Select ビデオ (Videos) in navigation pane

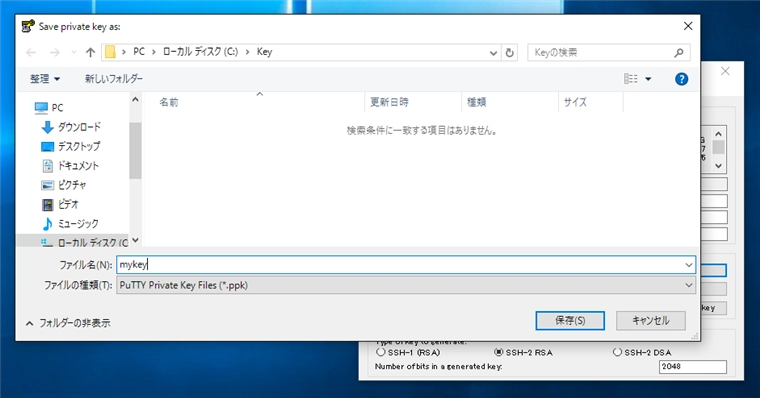[60, 205]
